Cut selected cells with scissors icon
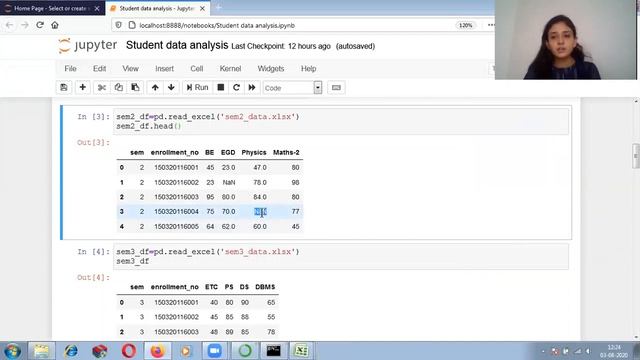The height and width of the screenshot is (360, 640). point(102,87)
